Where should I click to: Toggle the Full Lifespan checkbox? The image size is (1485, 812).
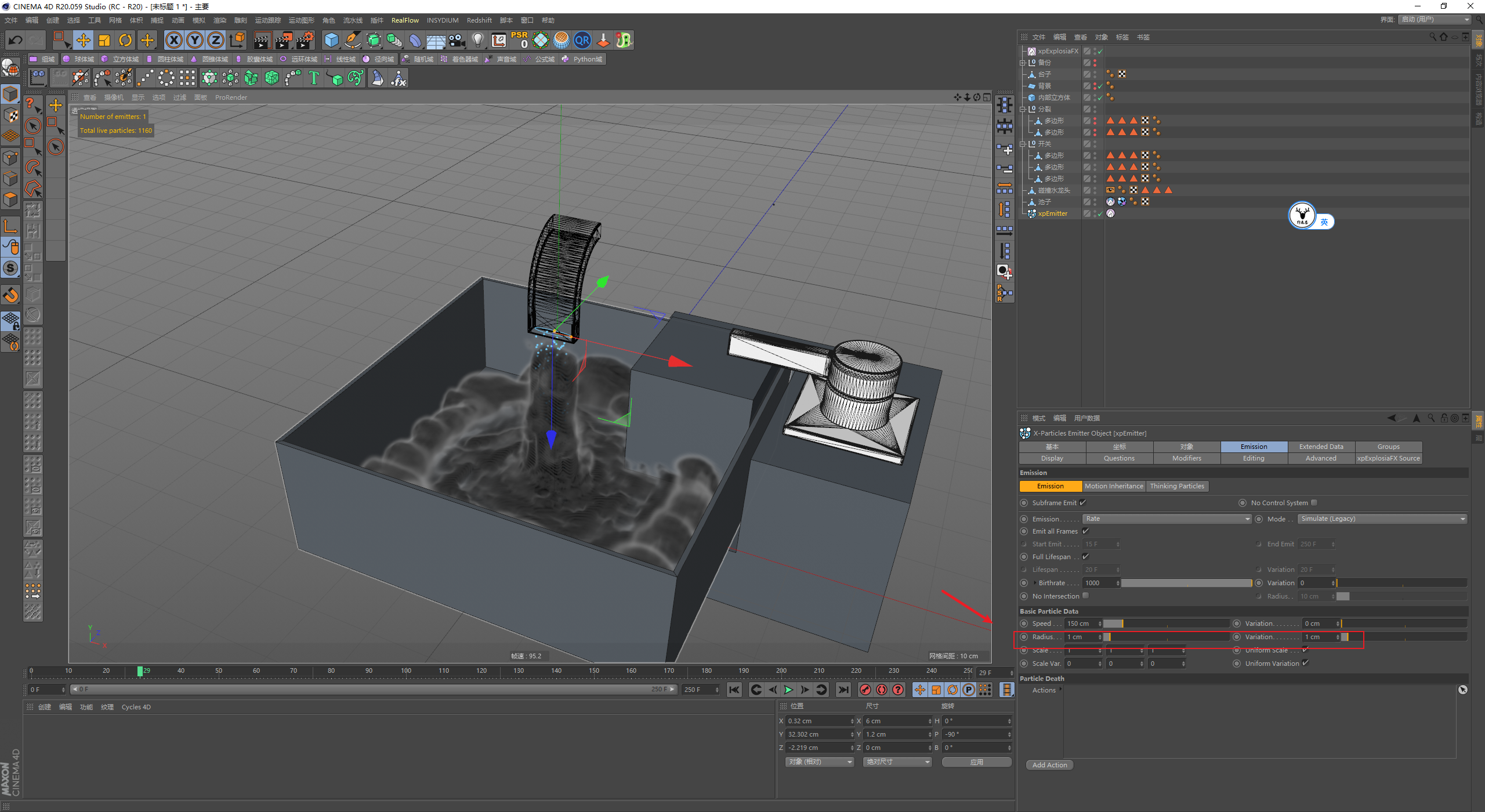tap(1085, 556)
